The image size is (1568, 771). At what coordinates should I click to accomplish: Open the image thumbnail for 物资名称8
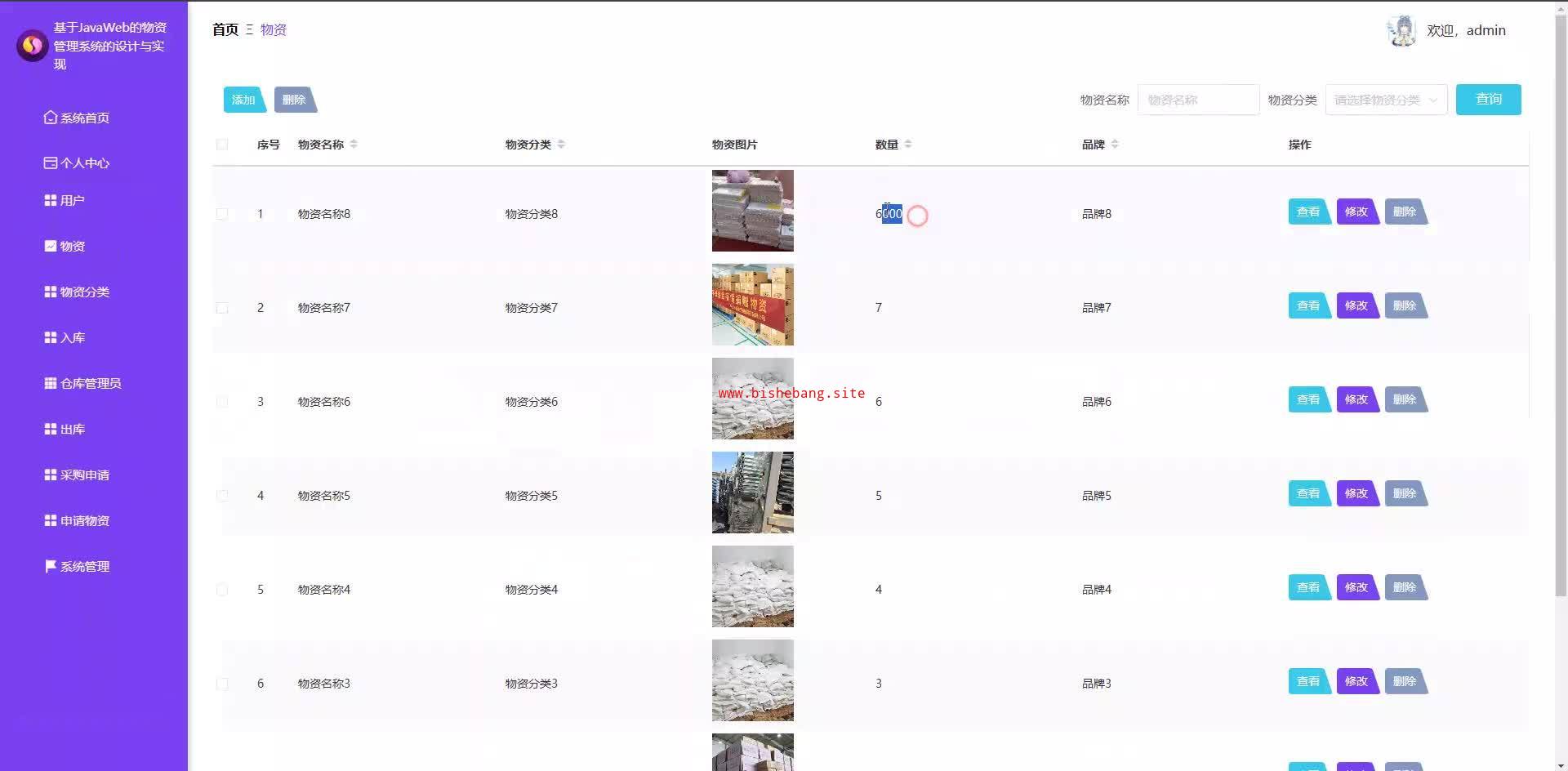click(753, 211)
